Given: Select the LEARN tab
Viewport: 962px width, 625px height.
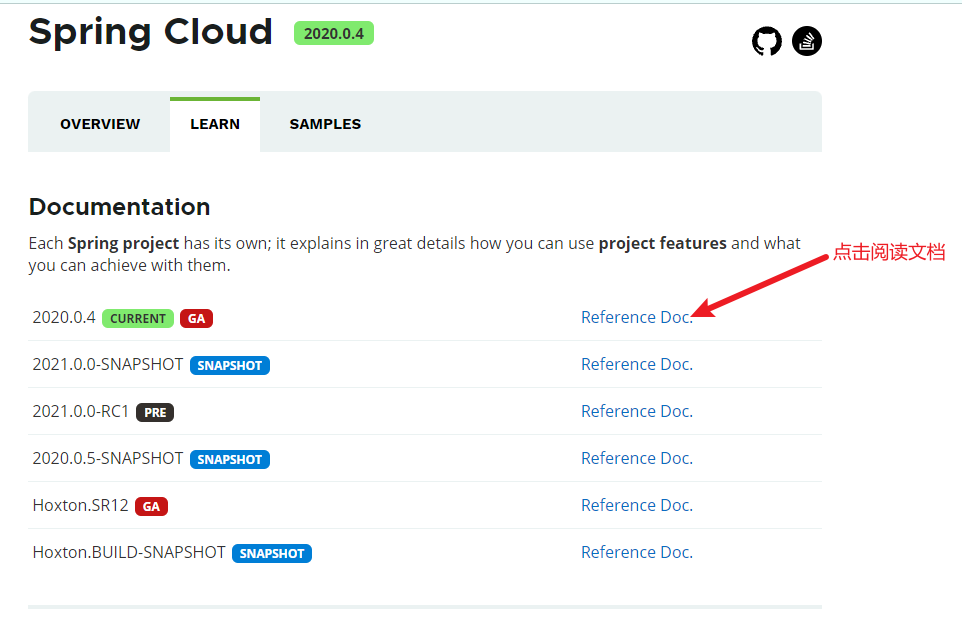Looking at the screenshot, I should pyautogui.click(x=215, y=124).
